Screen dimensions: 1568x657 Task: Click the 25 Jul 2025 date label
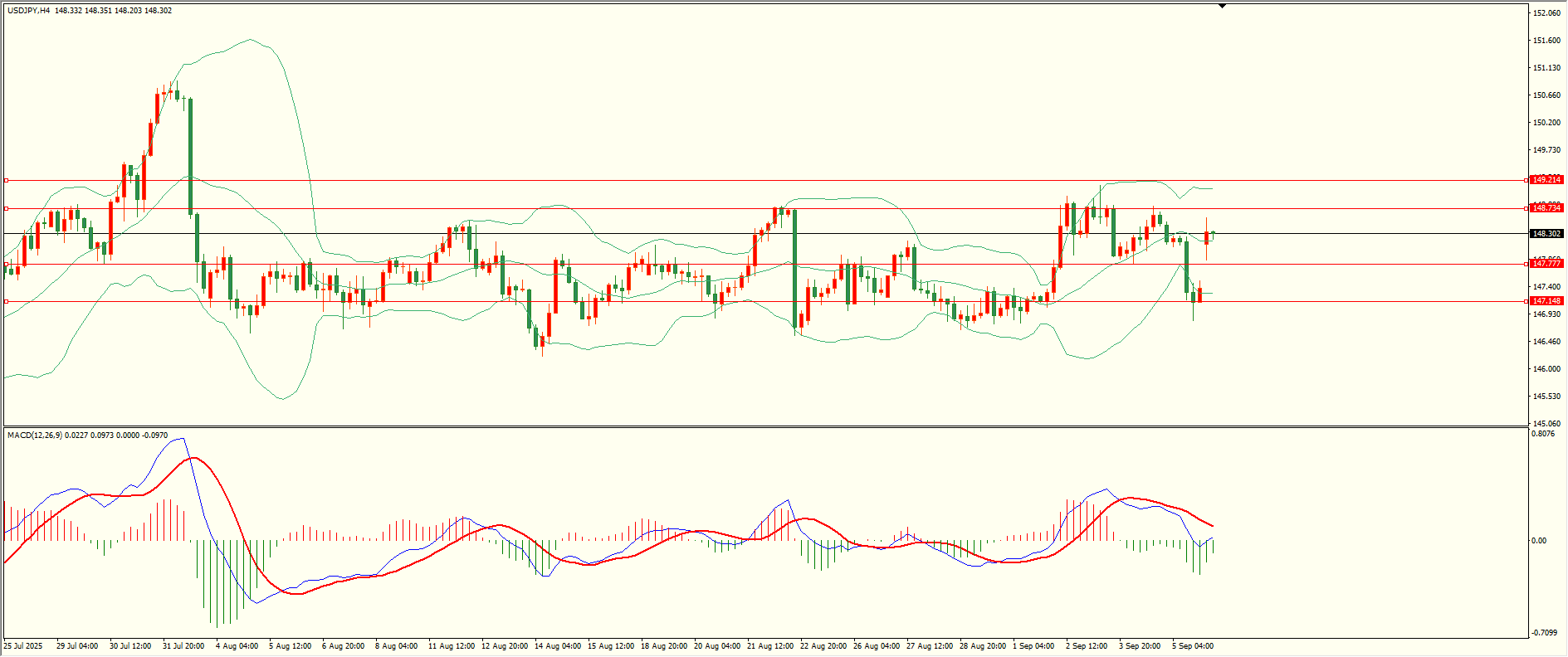(x=23, y=646)
